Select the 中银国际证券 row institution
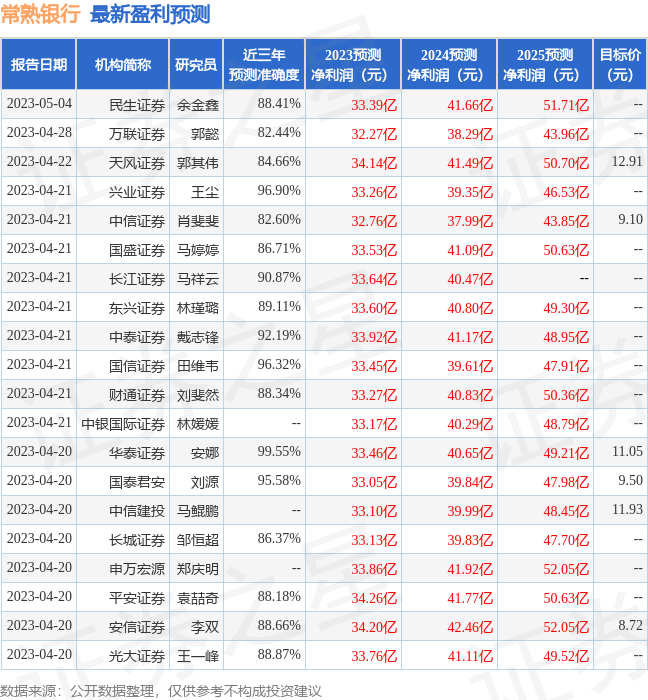The image size is (648, 700). coord(123,424)
